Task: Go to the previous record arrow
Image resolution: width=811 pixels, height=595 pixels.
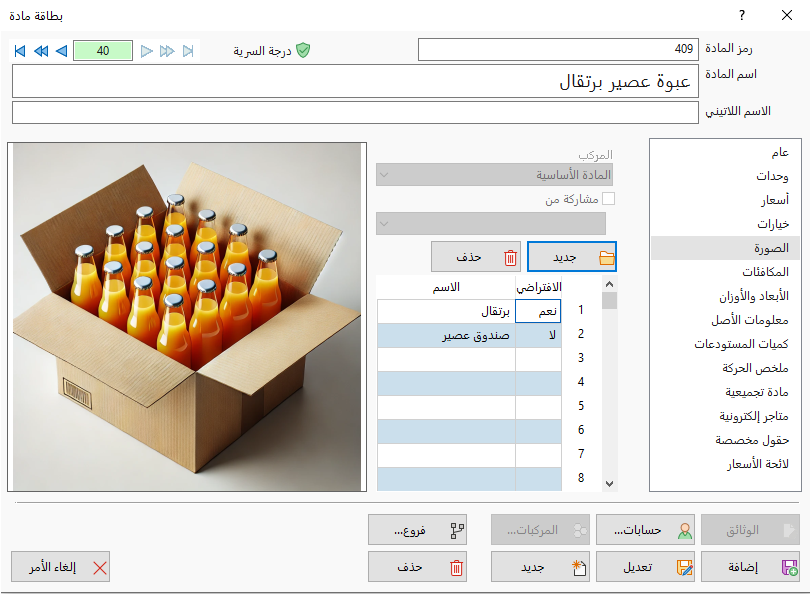Action: coord(62,51)
